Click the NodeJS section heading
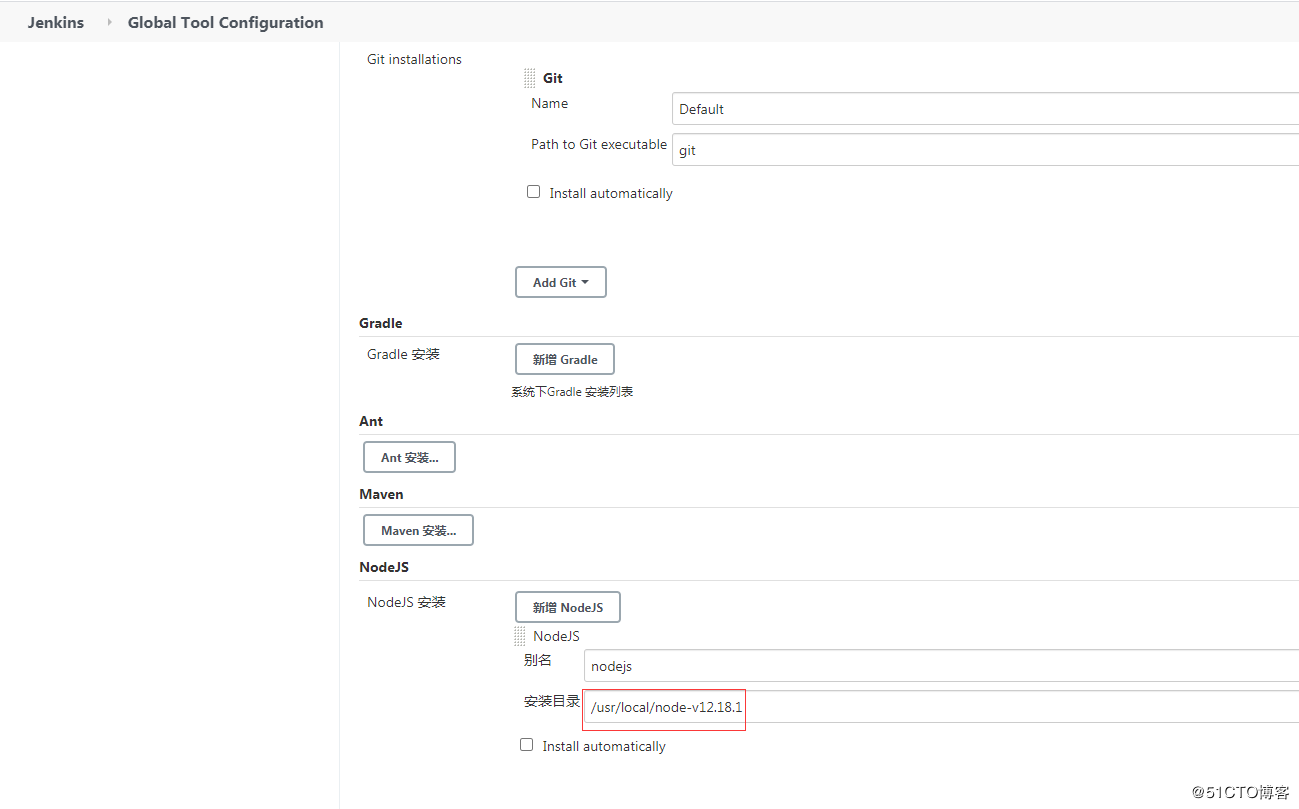 point(384,567)
